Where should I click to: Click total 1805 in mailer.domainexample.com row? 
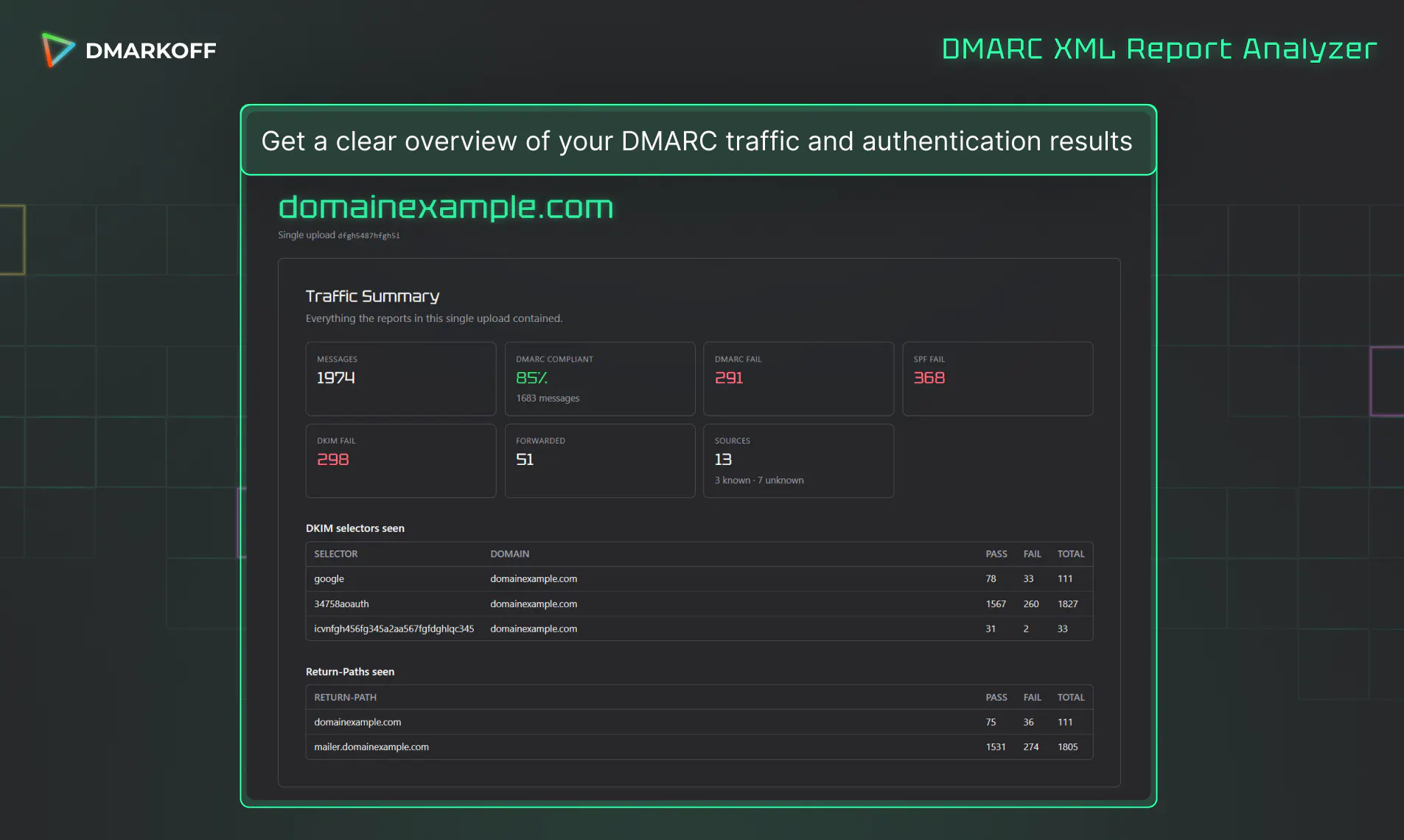[x=1067, y=747]
